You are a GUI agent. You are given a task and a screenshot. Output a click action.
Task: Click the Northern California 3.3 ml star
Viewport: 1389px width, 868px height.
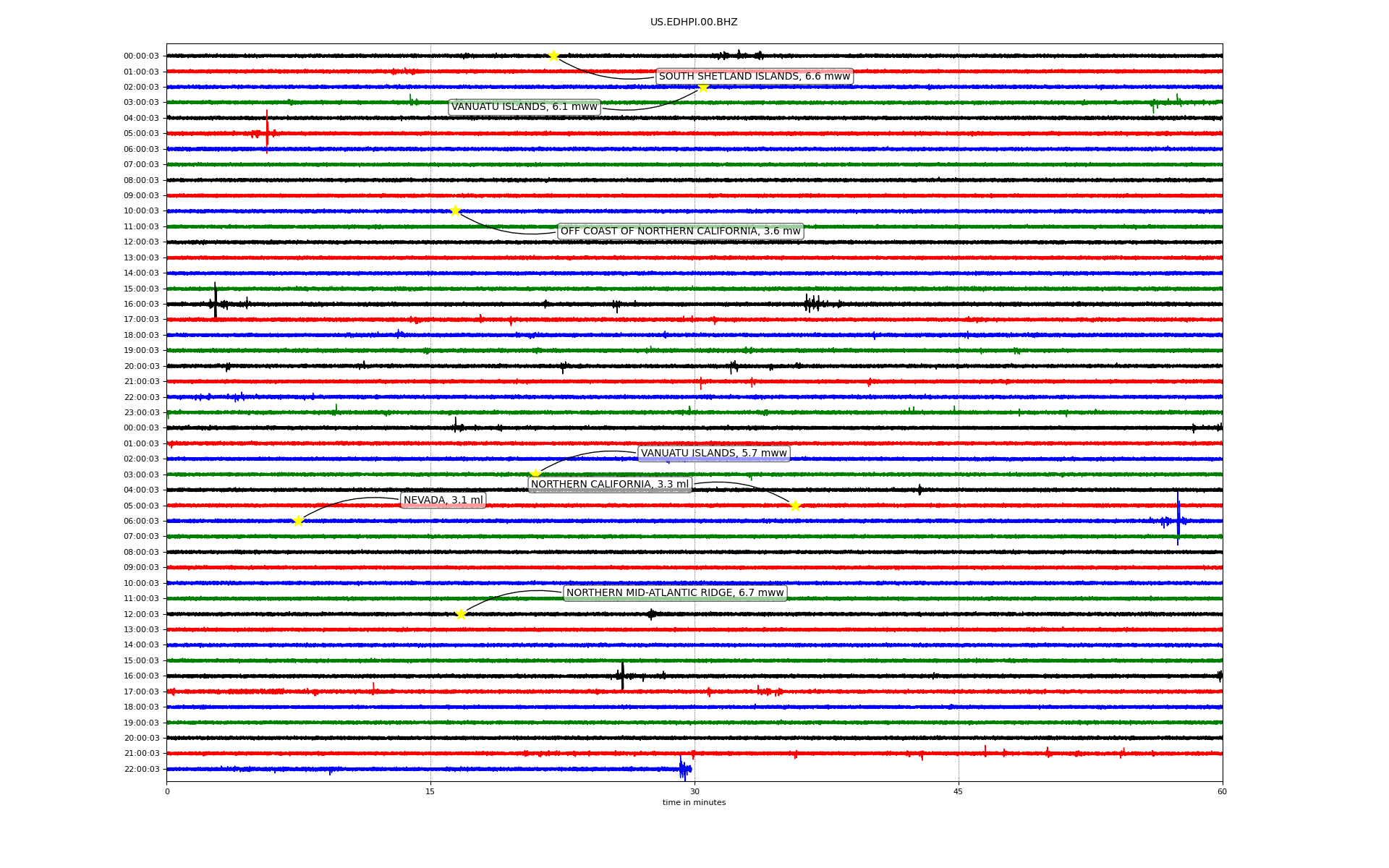[x=795, y=506]
